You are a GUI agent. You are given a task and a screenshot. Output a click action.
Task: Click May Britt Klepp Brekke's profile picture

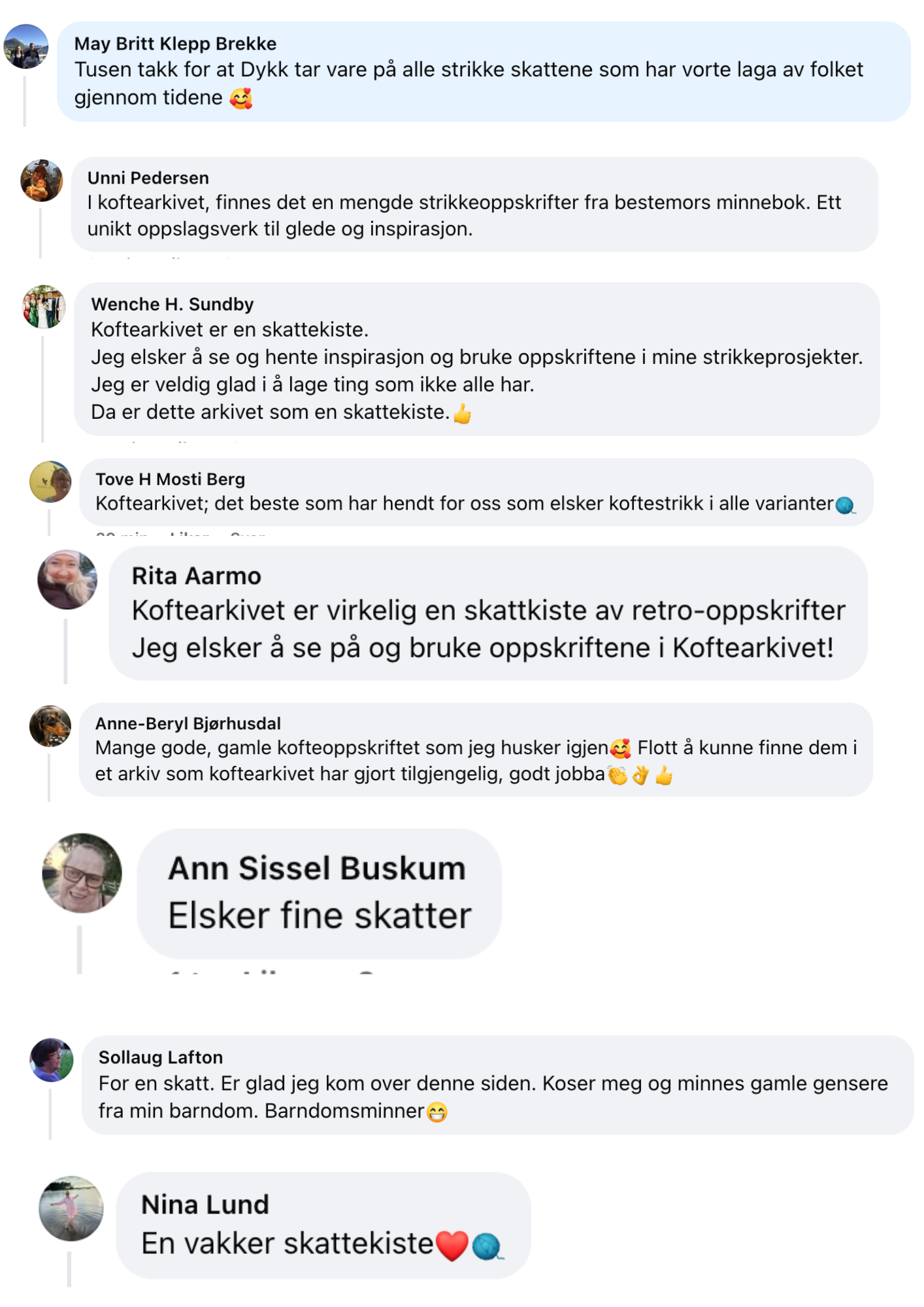(x=26, y=47)
